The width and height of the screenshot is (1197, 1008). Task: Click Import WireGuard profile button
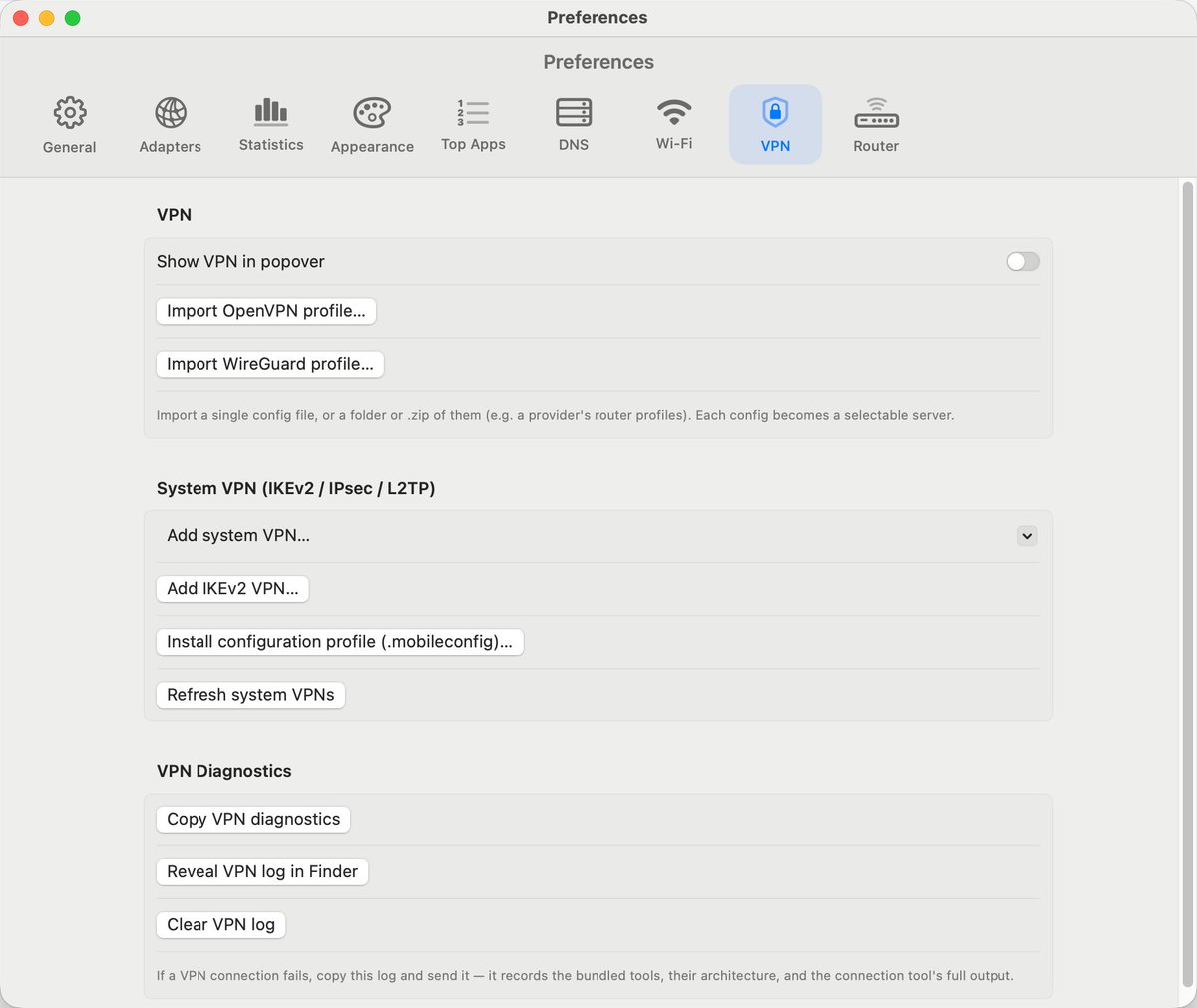(270, 364)
